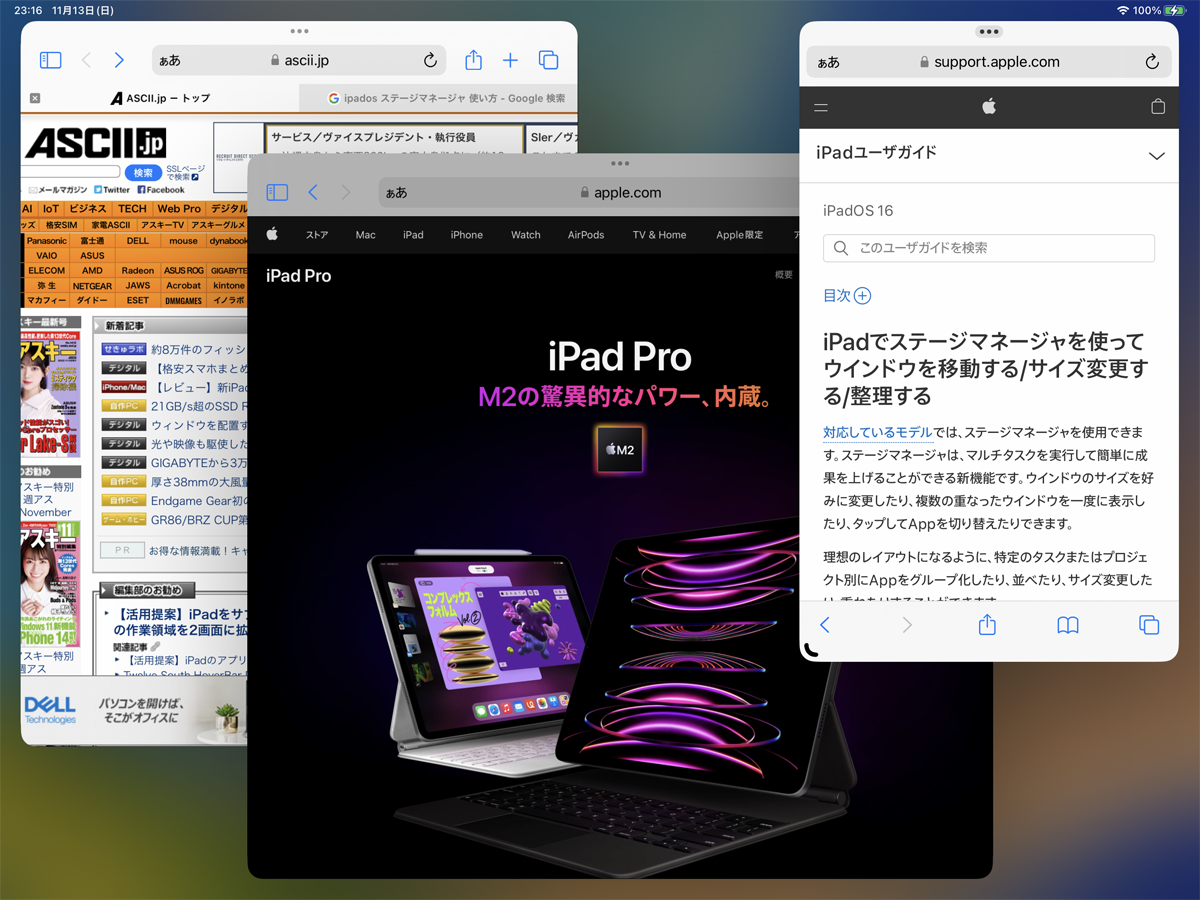Open the ELECOM brand link

(x=47, y=271)
